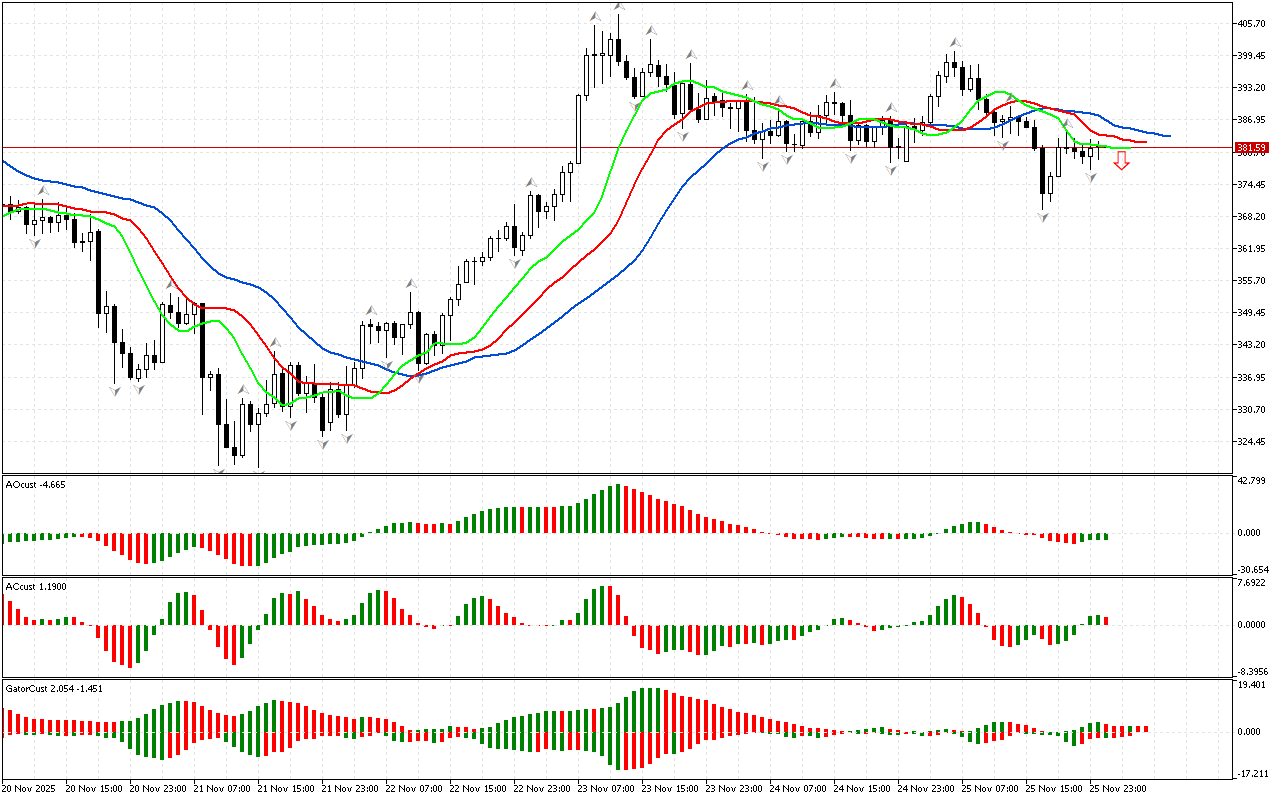This screenshot has width=1280, height=800.
Task: Click the down fractal below the 25 Nov 15:00 low
Action: [x=1044, y=217]
